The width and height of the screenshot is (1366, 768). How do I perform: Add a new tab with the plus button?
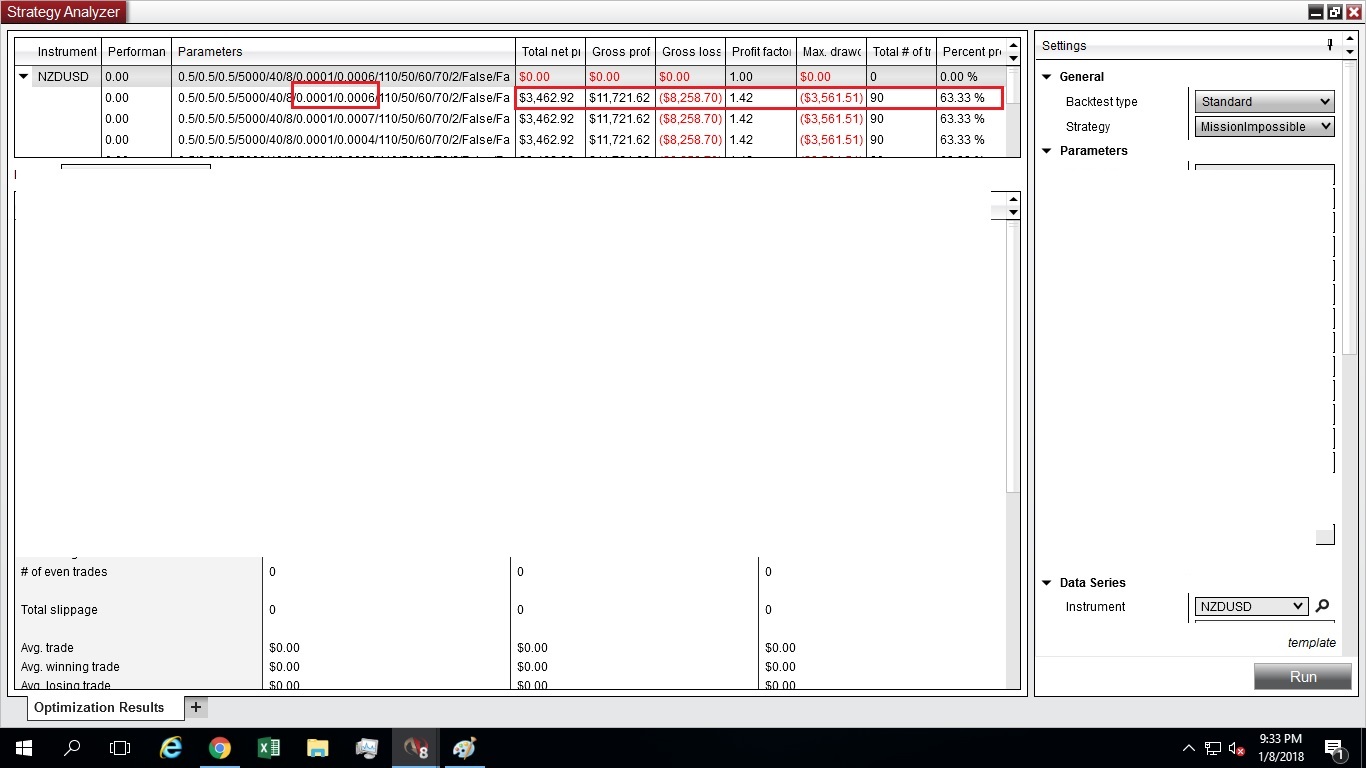[196, 707]
